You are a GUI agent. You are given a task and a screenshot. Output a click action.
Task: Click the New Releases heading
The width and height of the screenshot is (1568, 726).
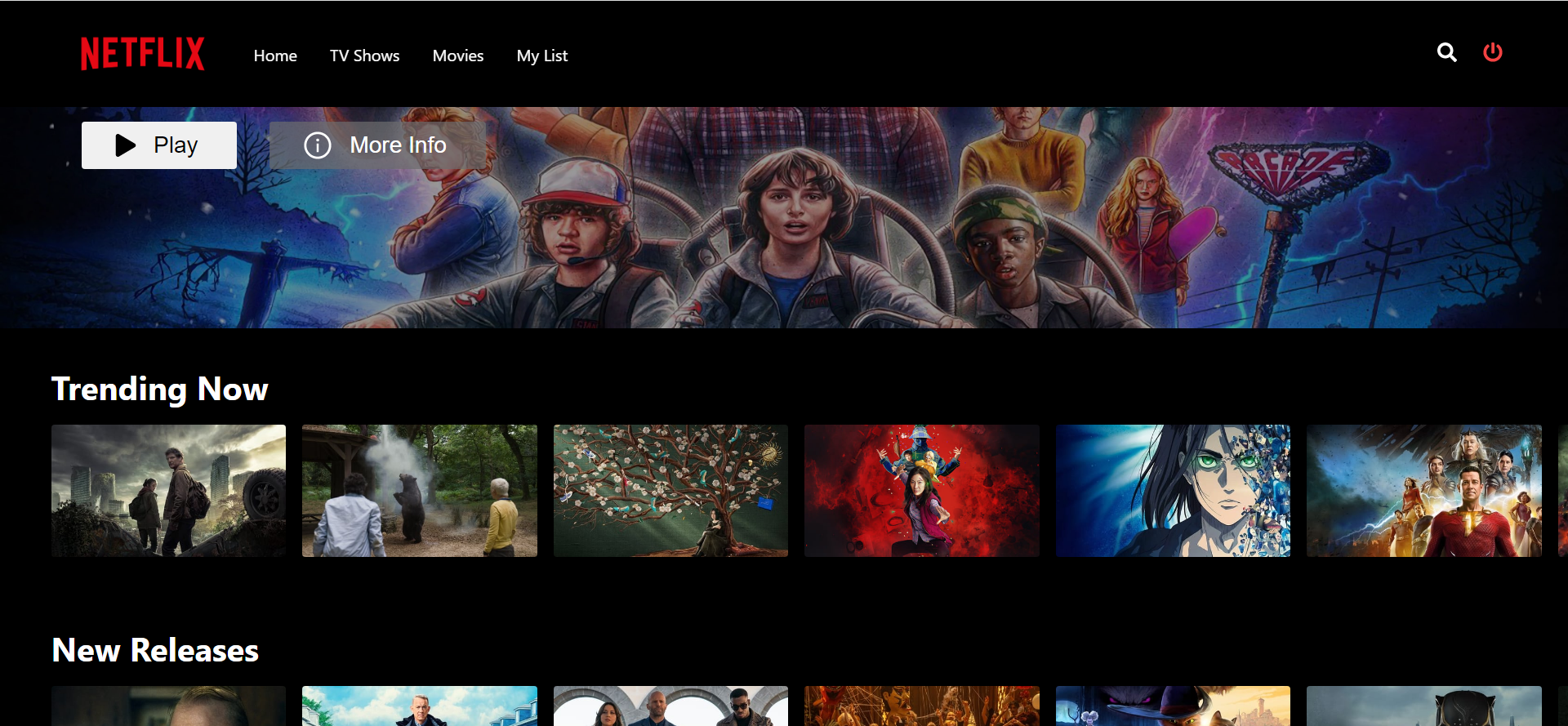(155, 651)
